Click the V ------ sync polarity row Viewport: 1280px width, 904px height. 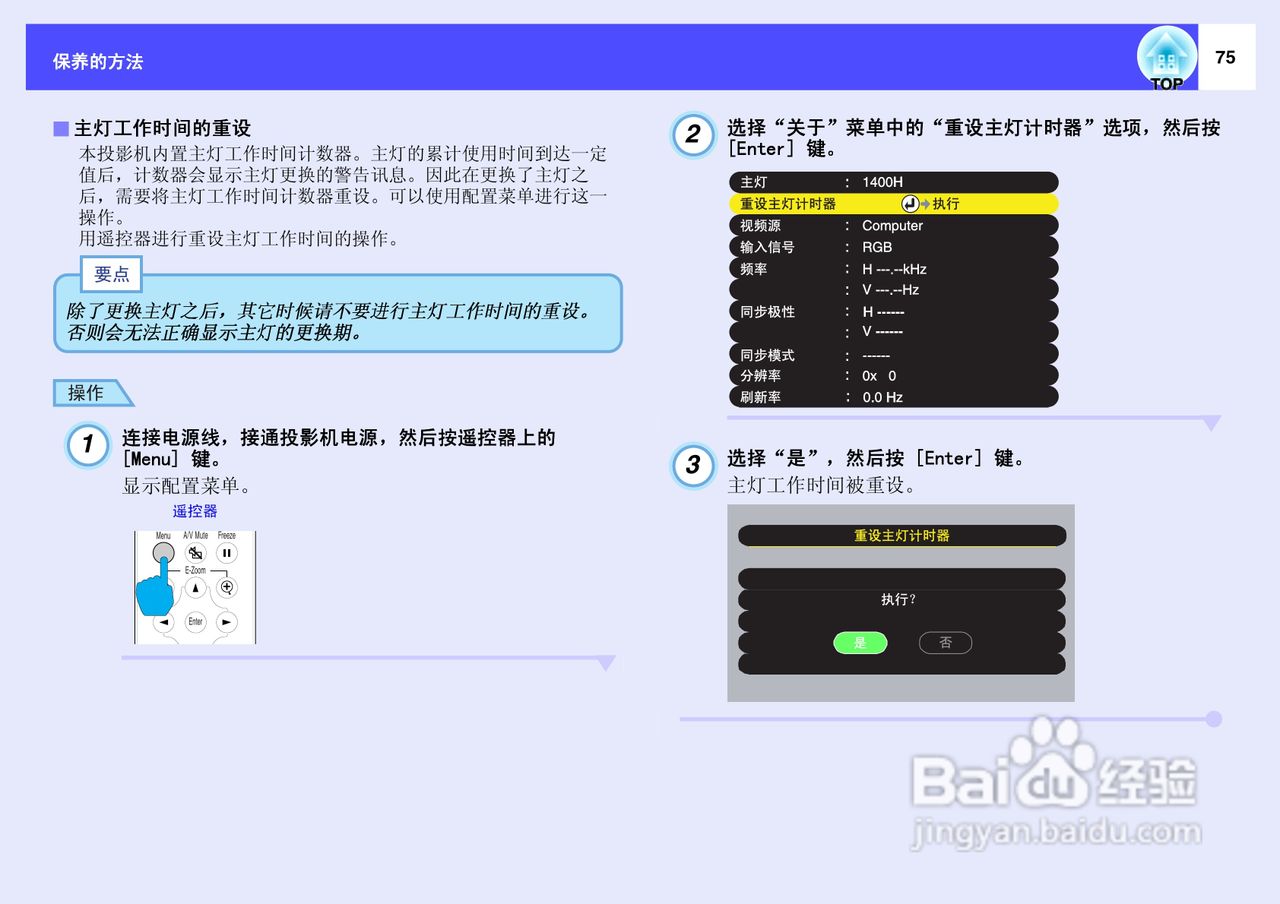tap(893, 333)
